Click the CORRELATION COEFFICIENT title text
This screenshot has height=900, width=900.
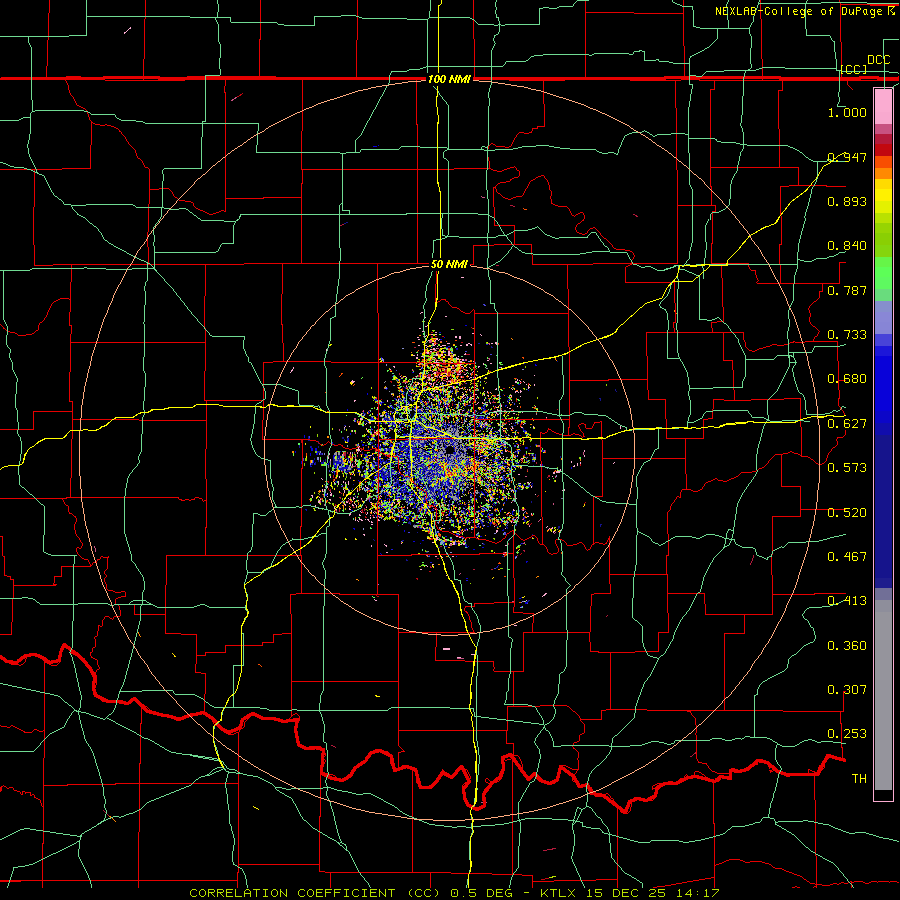[292, 893]
